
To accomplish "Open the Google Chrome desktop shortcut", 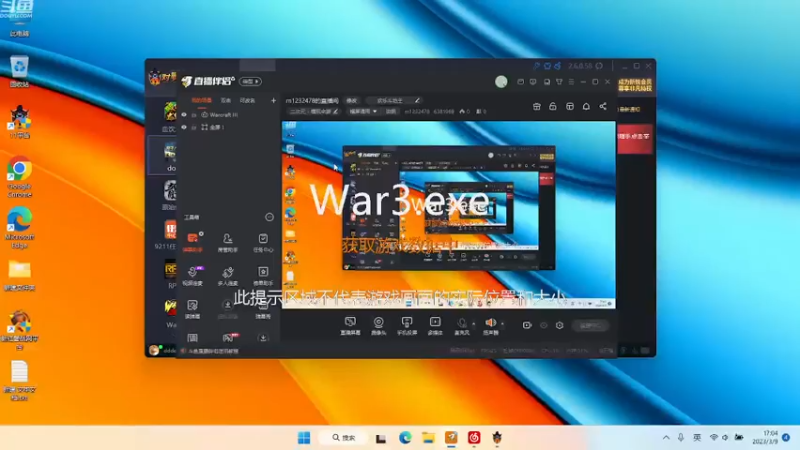I will [x=19, y=177].
